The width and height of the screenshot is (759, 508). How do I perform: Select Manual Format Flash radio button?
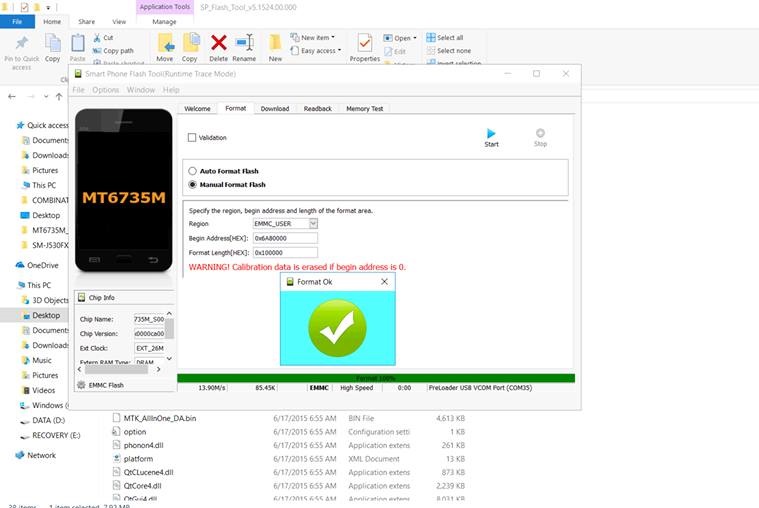193,185
